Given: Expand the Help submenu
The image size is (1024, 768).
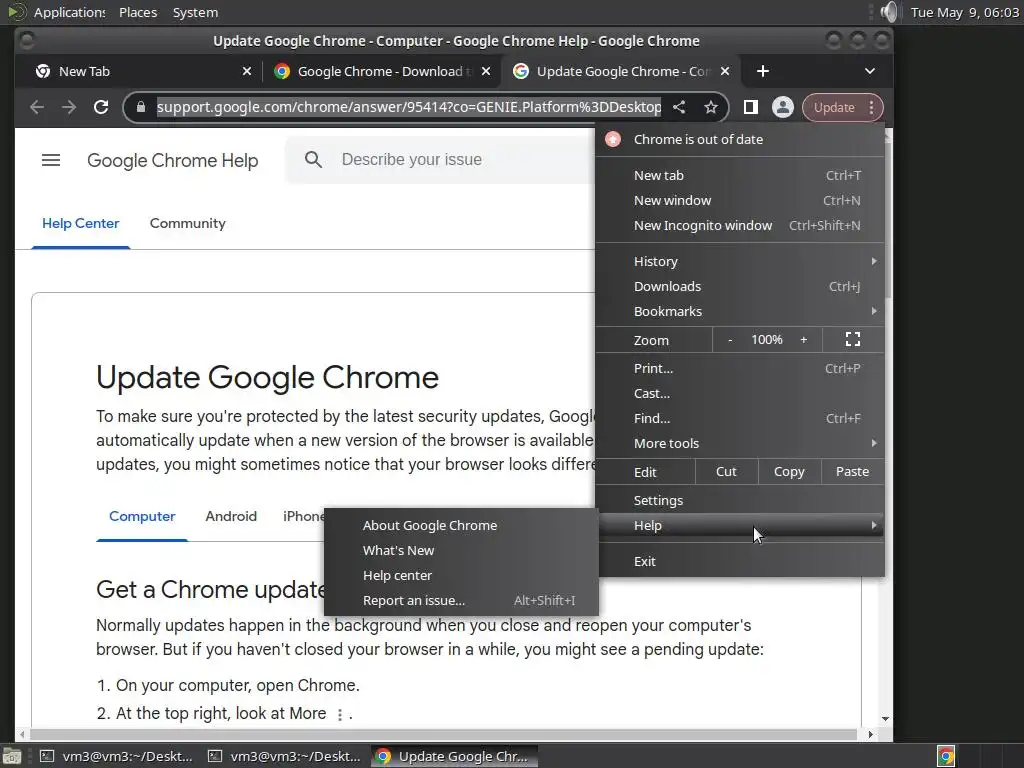Looking at the screenshot, I should (x=741, y=525).
